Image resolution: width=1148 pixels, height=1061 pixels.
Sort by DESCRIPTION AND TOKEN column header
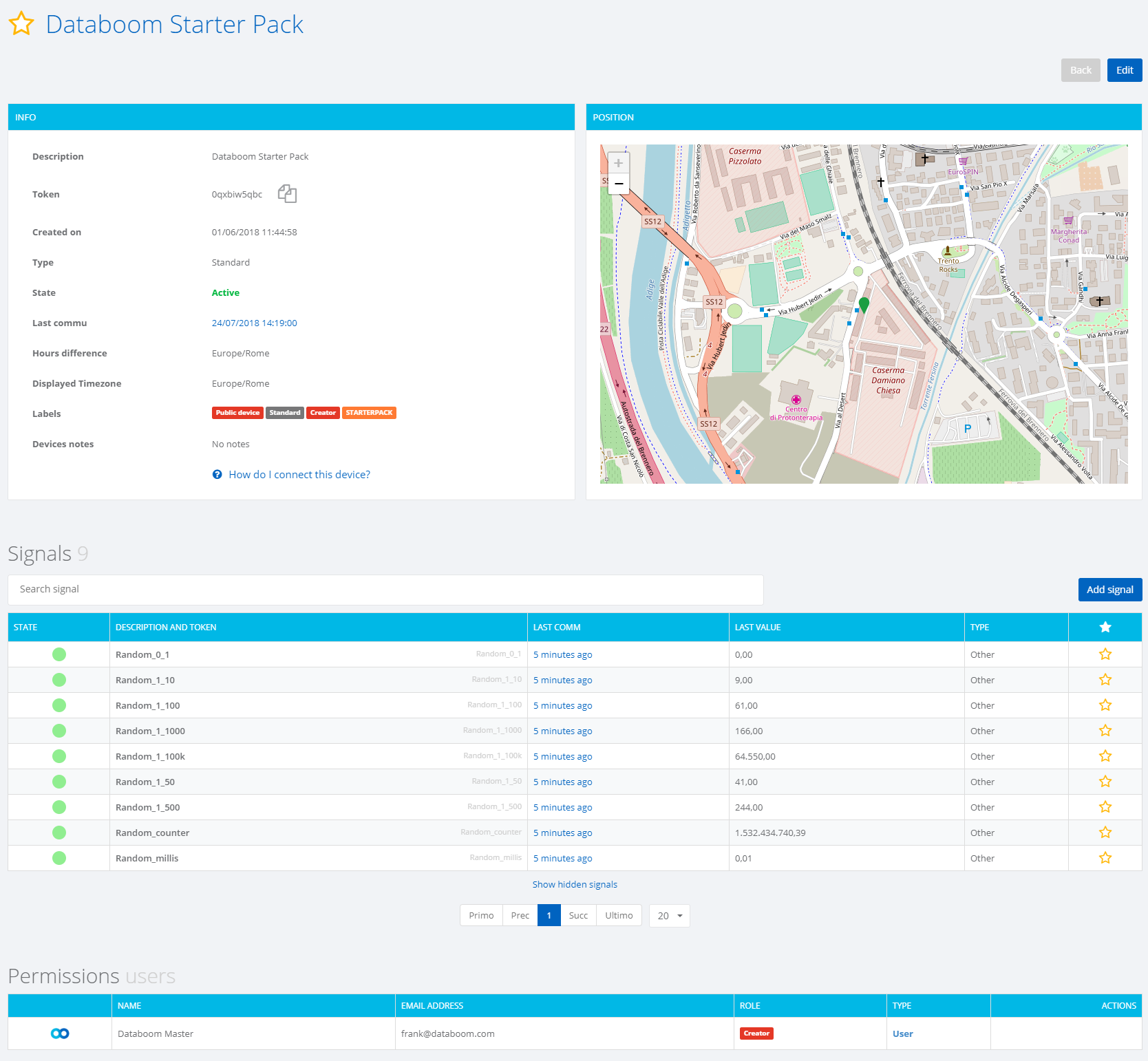tap(319, 628)
